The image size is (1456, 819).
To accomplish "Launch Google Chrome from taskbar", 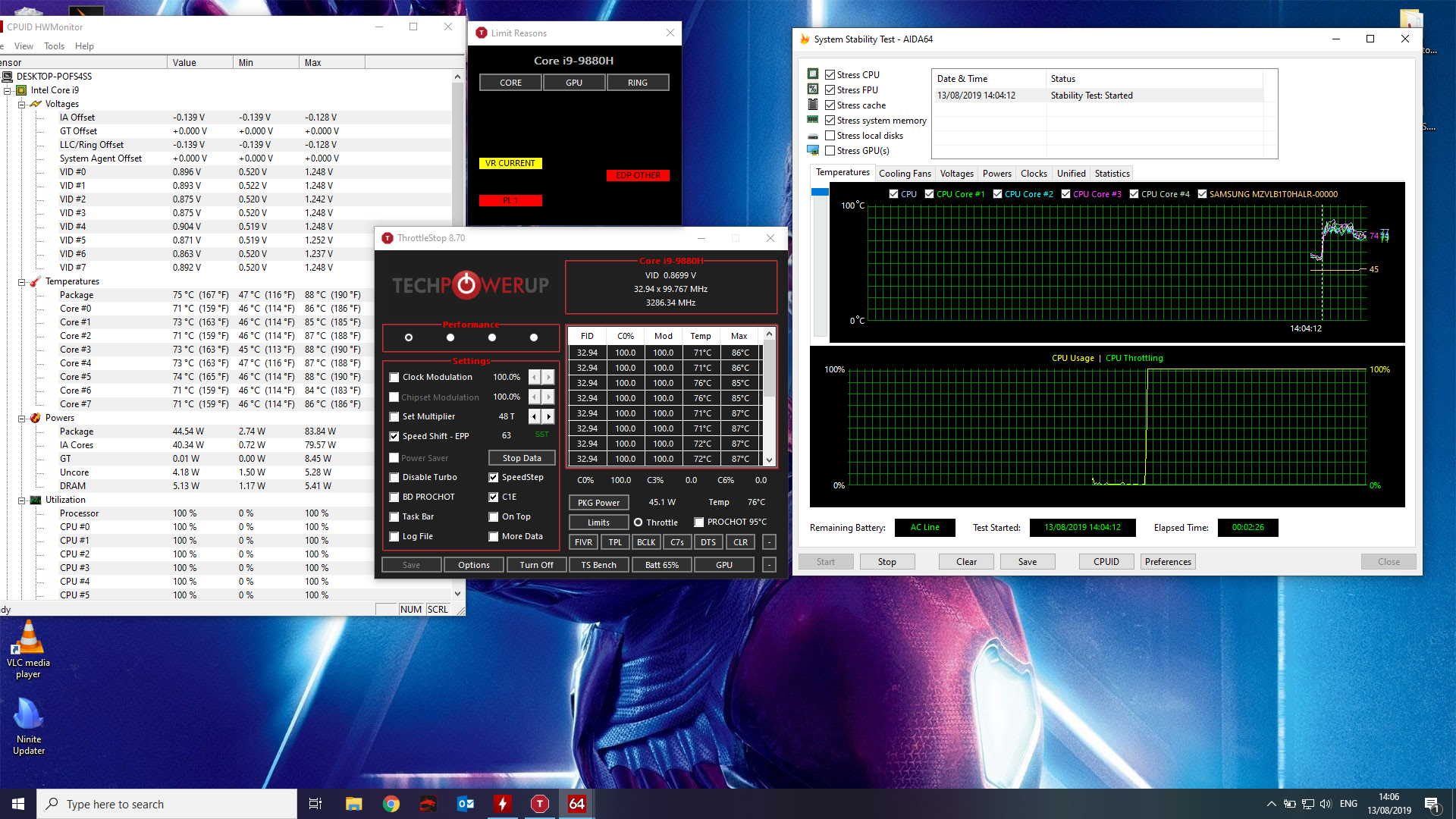I will [391, 804].
